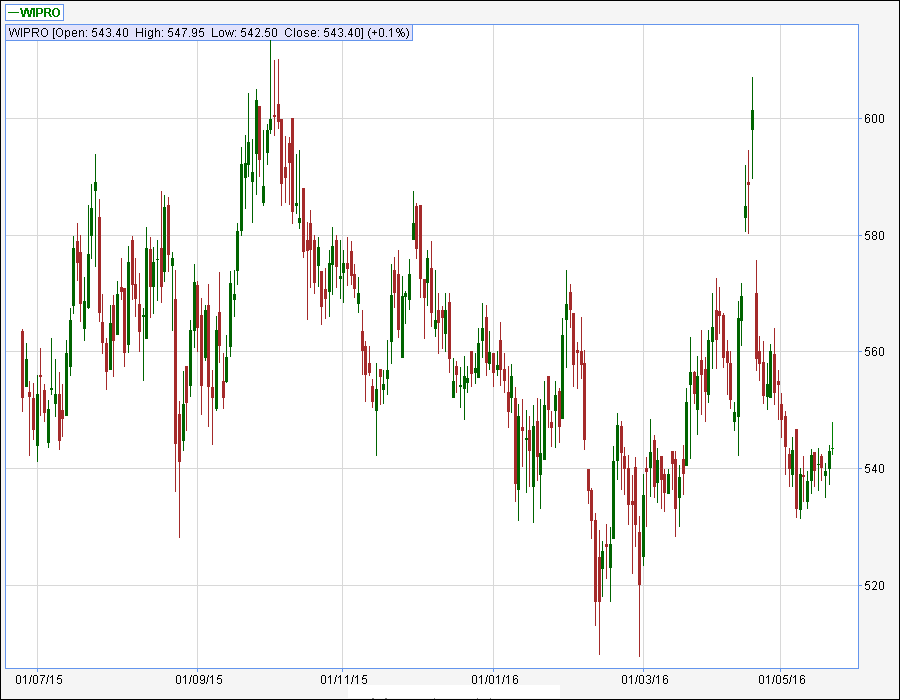Select the 600 price axis label

pos(874,119)
